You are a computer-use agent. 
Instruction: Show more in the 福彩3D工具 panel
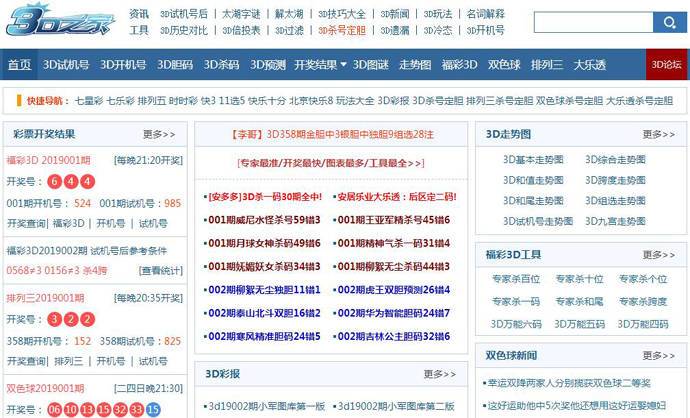(658, 254)
